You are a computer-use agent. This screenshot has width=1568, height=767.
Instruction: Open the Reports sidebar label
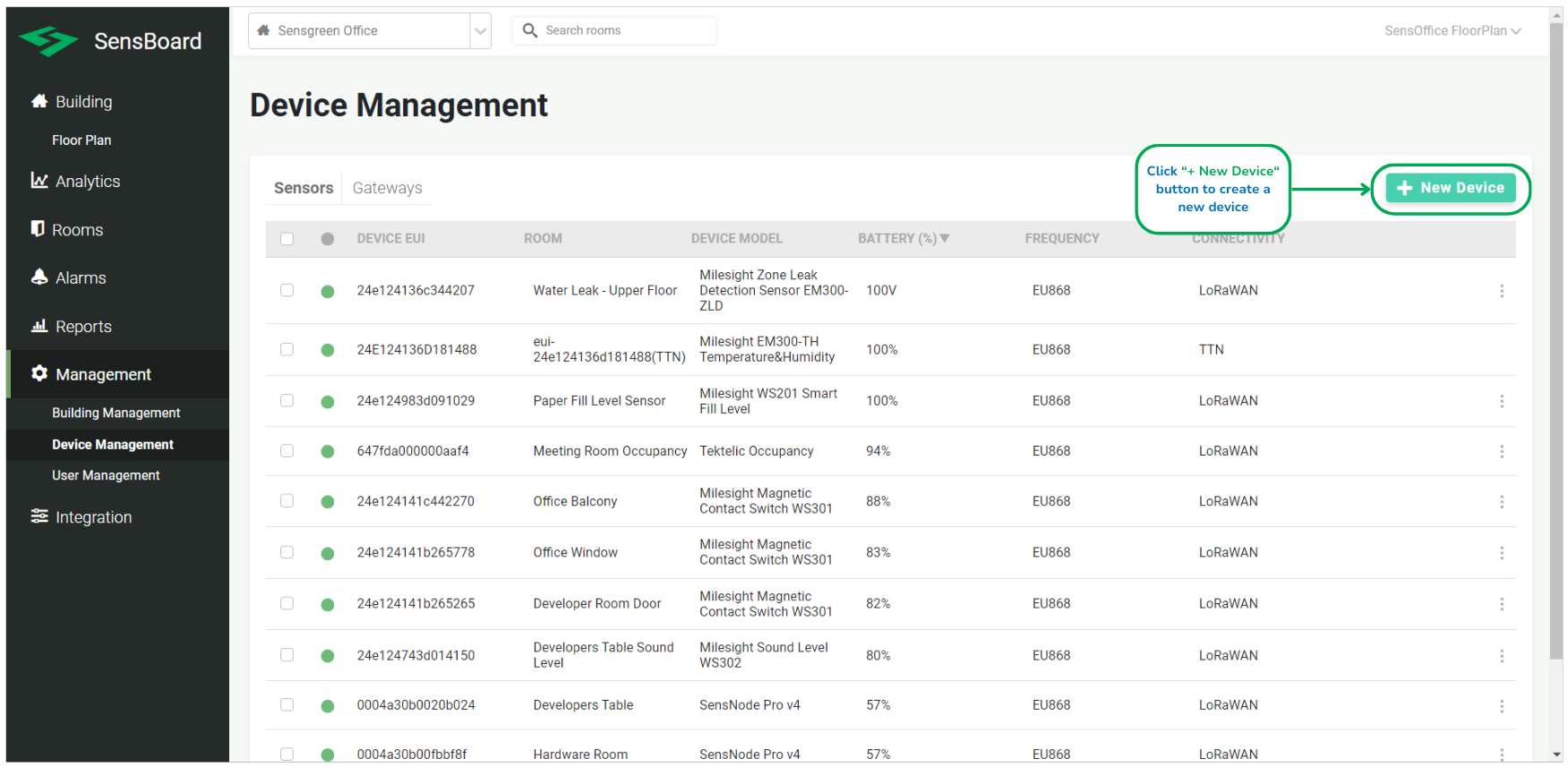pos(83,327)
